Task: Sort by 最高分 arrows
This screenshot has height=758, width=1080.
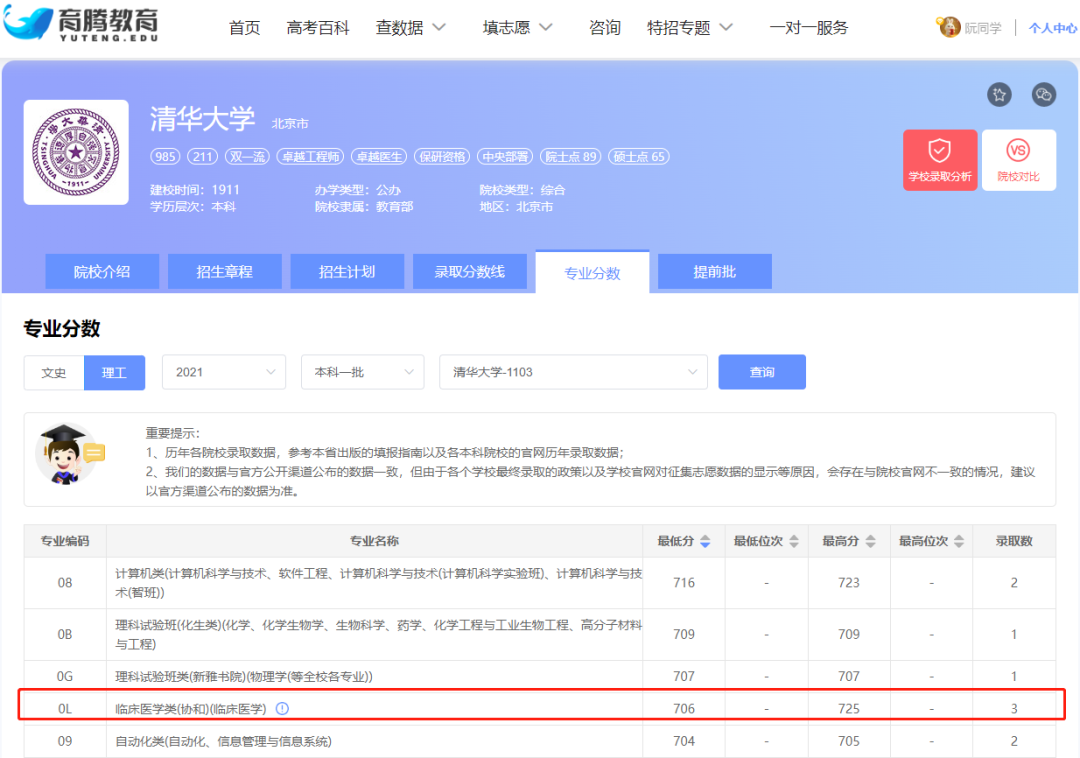Action: click(870, 541)
